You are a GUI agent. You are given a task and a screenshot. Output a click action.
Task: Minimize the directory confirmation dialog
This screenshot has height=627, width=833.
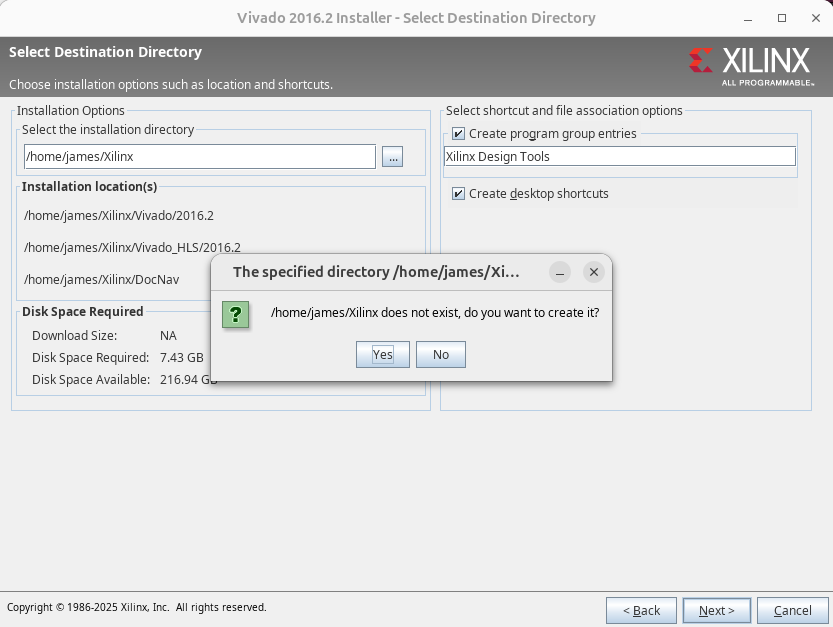[x=560, y=272]
